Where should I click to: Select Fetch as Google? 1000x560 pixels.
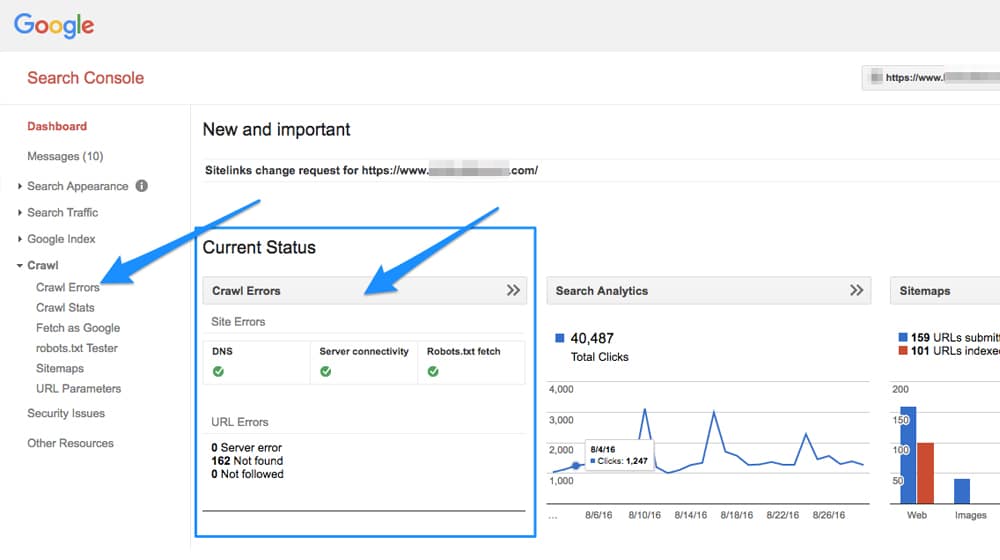point(78,328)
